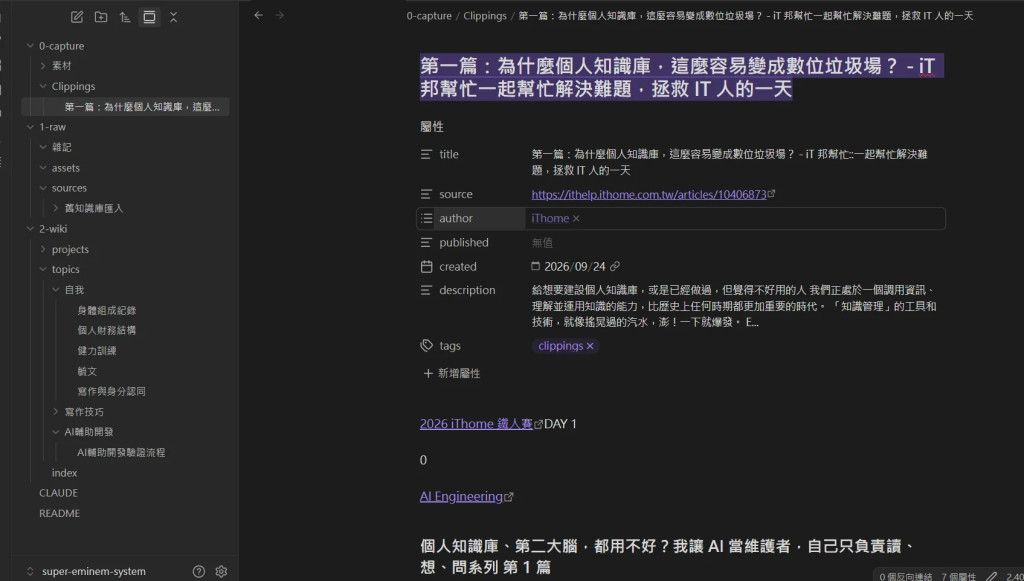Select the date value in the created field
1024x581 pixels.
575,266
